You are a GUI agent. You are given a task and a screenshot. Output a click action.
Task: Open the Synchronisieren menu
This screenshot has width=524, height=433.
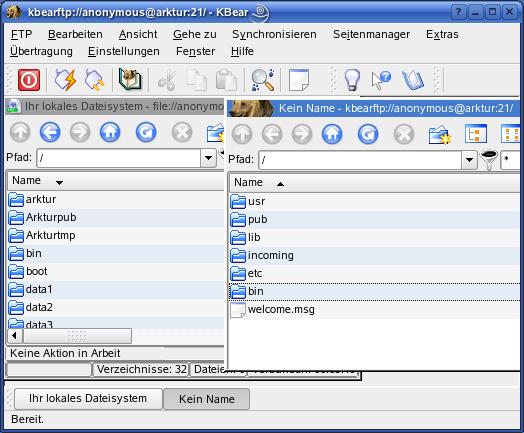tap(274, 34)
